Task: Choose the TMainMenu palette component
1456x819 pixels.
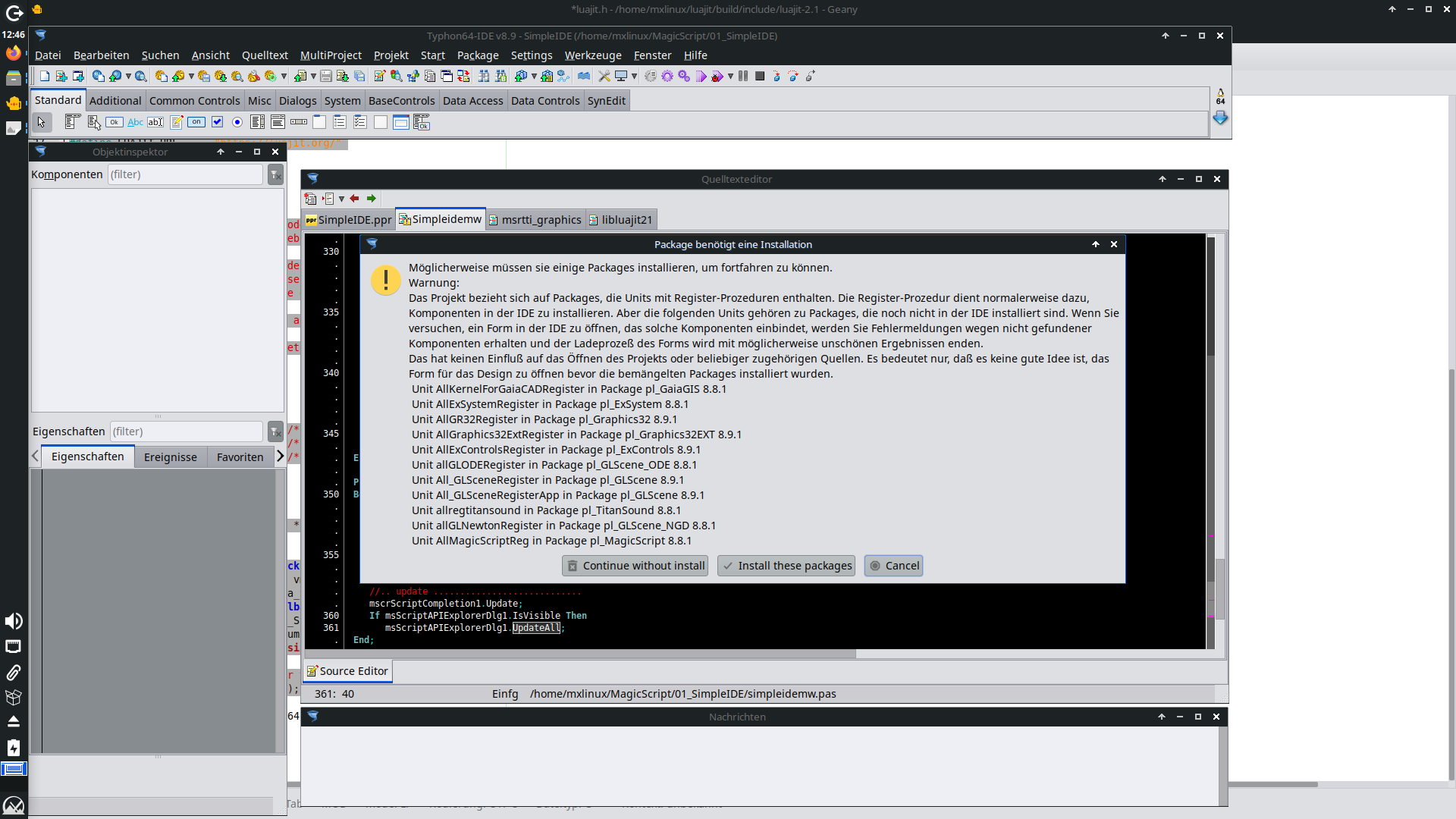Action: tap(73, 122)
